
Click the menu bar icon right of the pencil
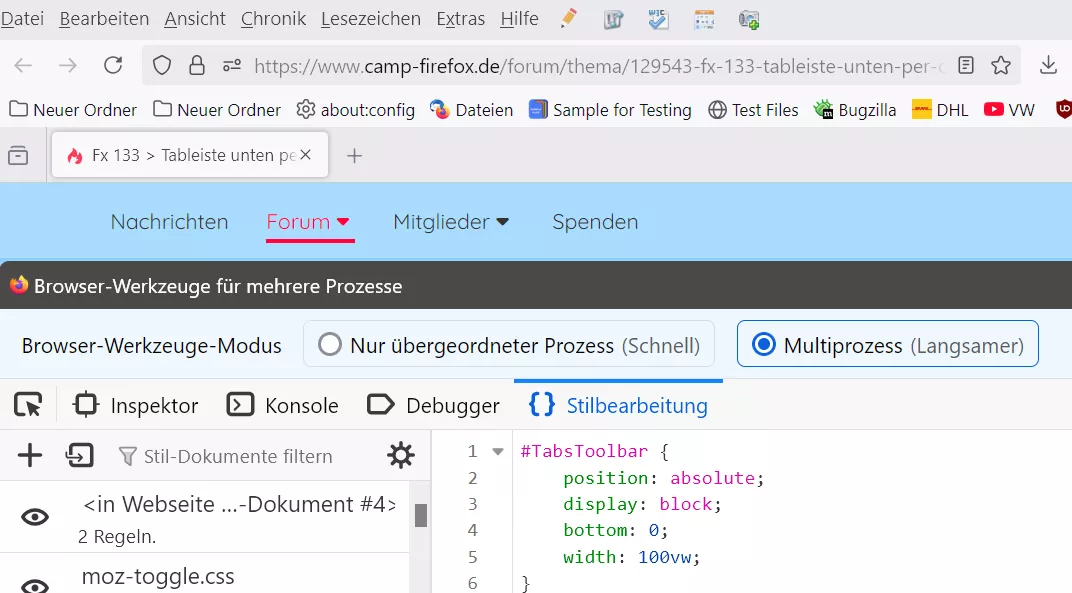point(613,19)
